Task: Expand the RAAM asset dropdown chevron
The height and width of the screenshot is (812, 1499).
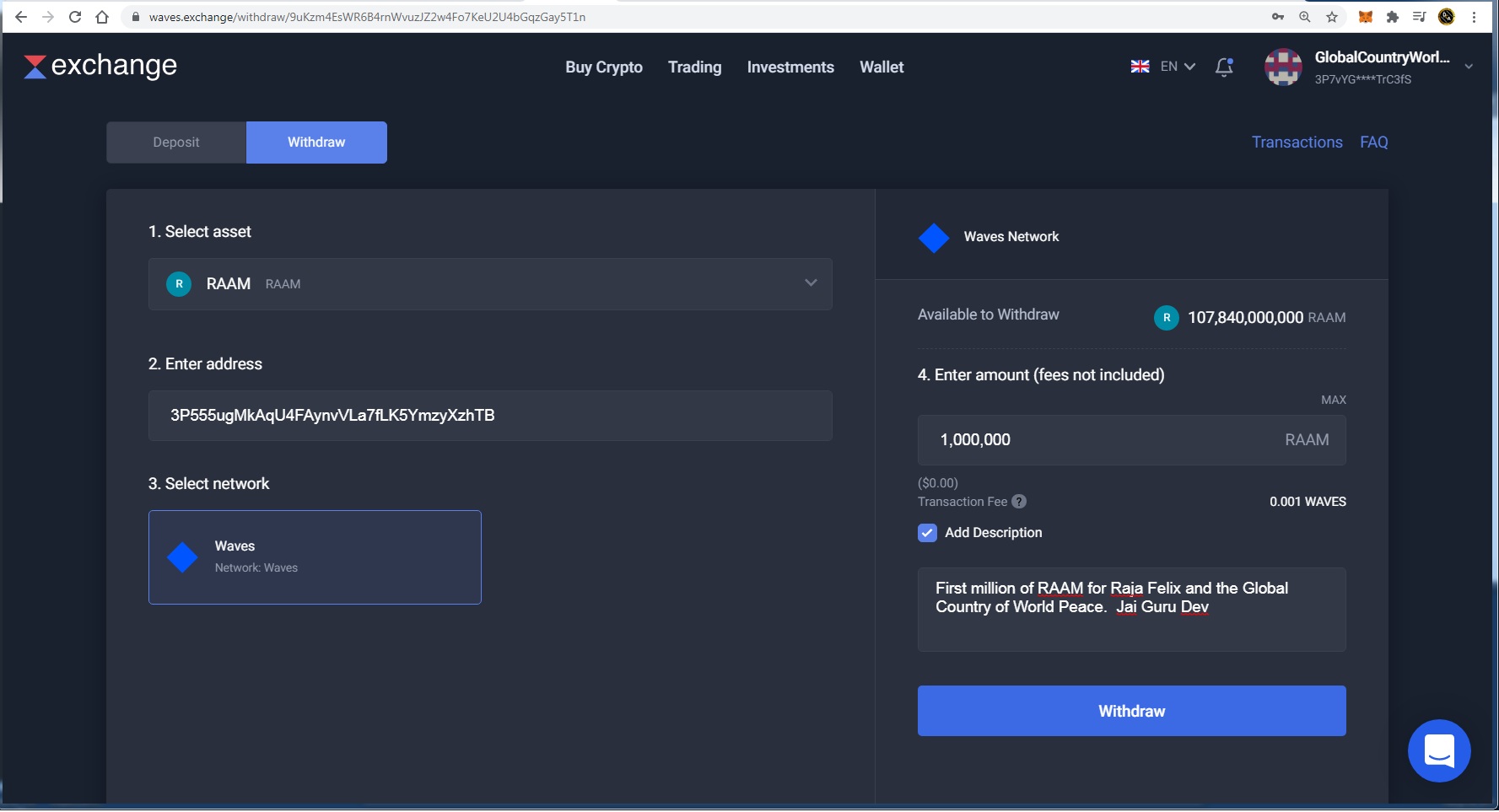Action: point(811,282)
